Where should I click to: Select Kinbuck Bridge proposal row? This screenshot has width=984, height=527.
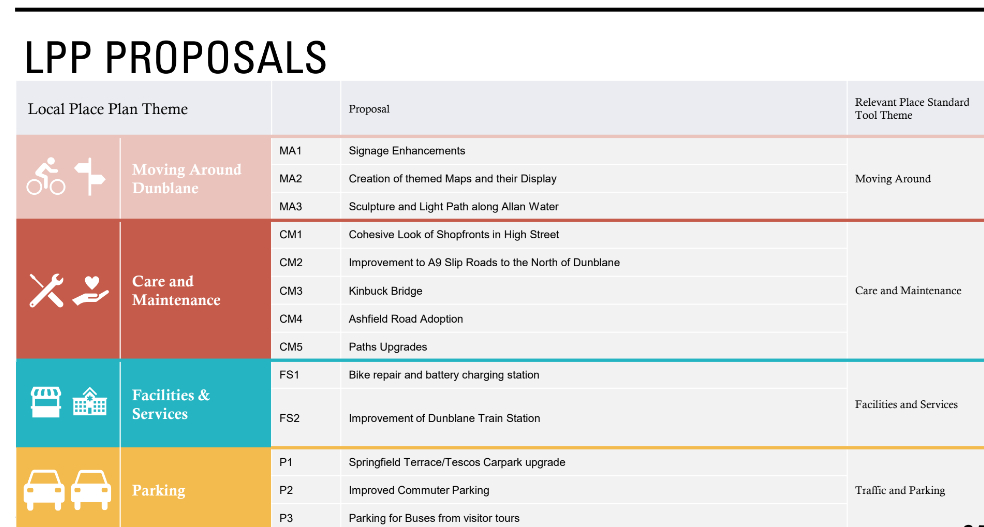click(x=386, y=291)
